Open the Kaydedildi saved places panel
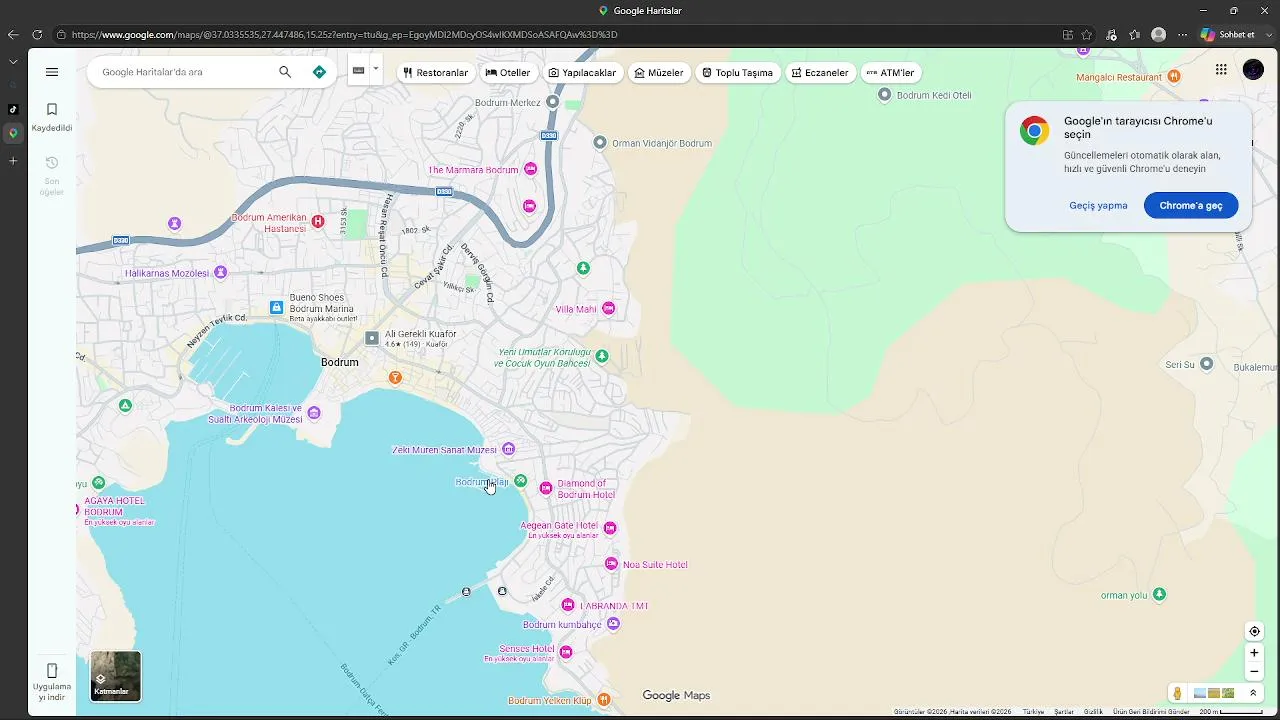Image resolution: width=1280 pixels, height=720 pixels. [x=52, y=116]
